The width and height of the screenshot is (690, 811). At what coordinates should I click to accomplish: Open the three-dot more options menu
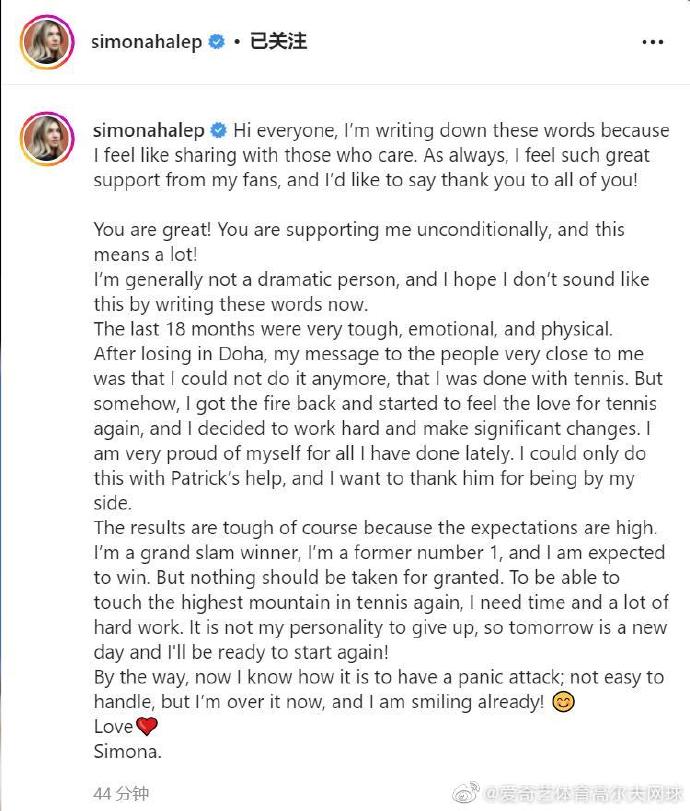(652, 42)
